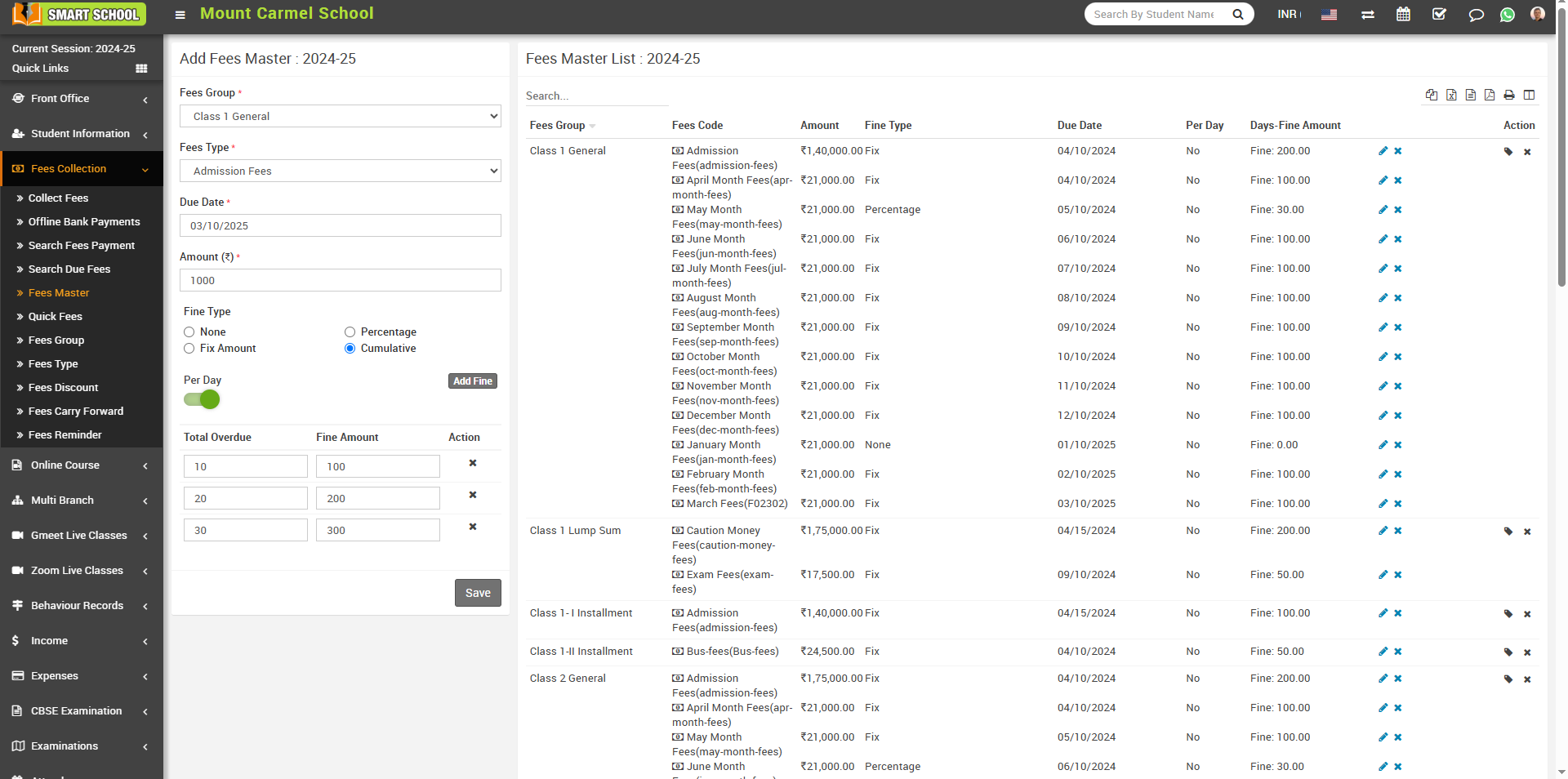Export table as PDF
This screenshot has width=1568, height=779.
[1490, 96]
